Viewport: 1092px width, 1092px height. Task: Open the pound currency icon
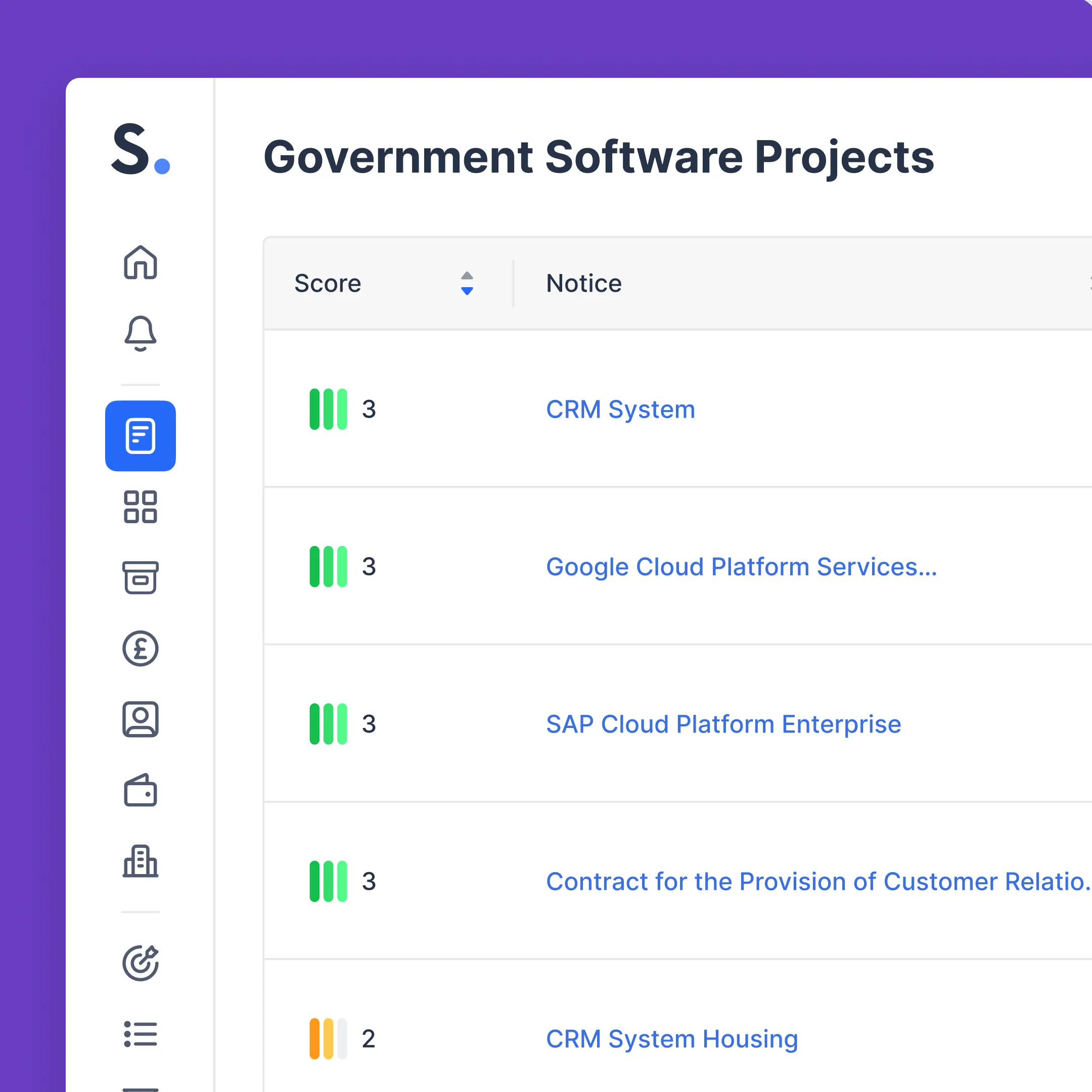(140, 648)
